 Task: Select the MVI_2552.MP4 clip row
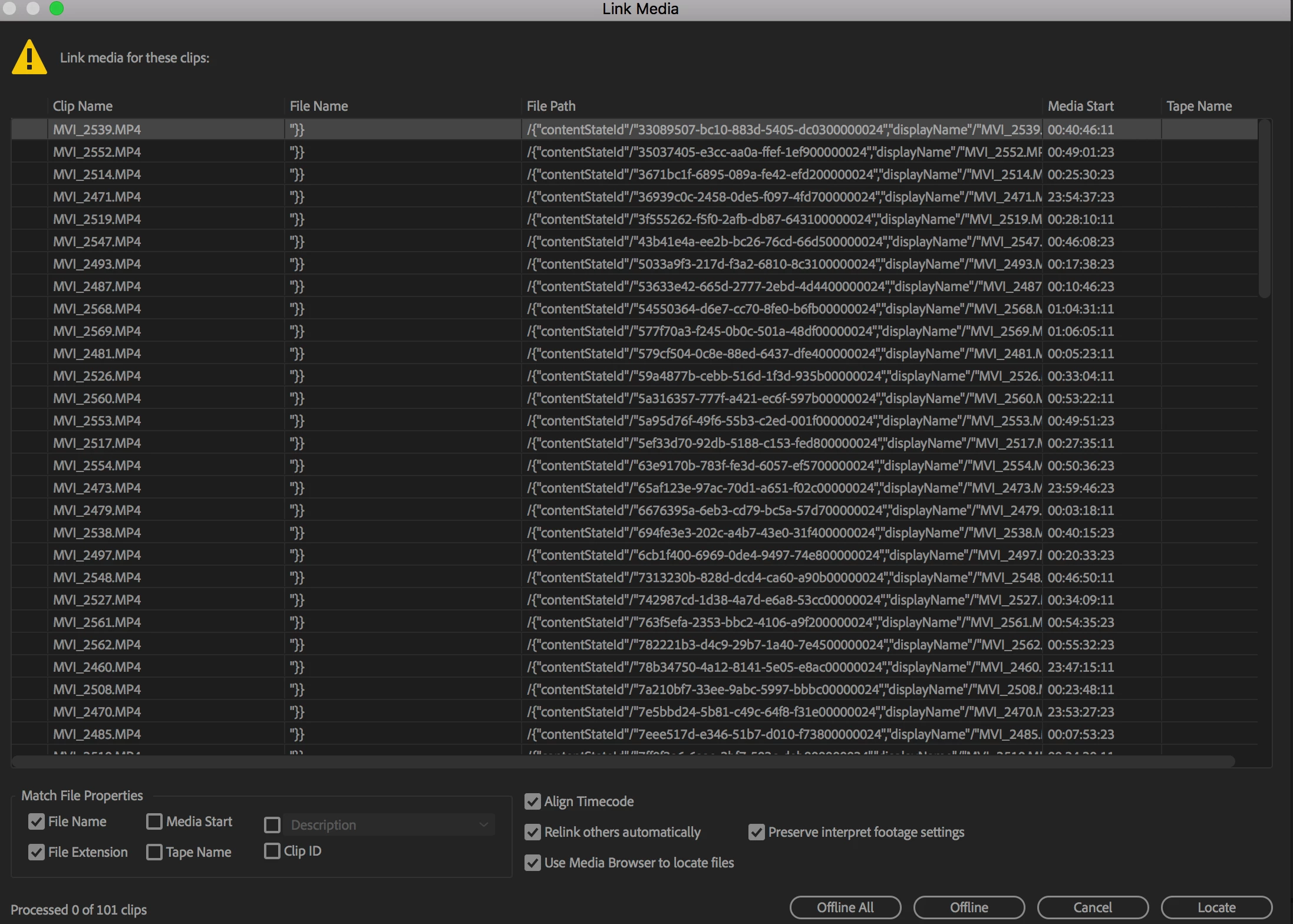(x=97, y=152)
